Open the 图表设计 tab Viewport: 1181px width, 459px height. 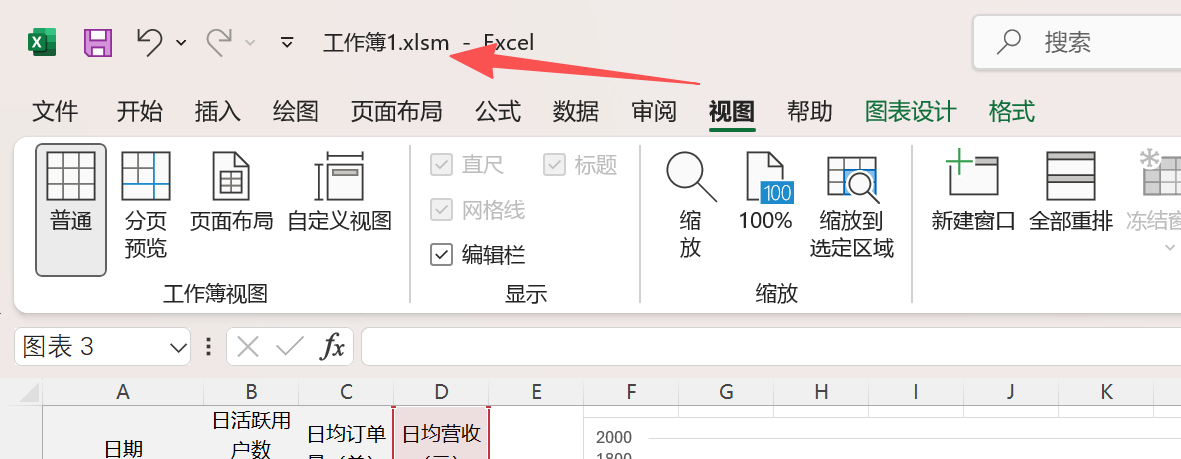click(x=911, y=112)
